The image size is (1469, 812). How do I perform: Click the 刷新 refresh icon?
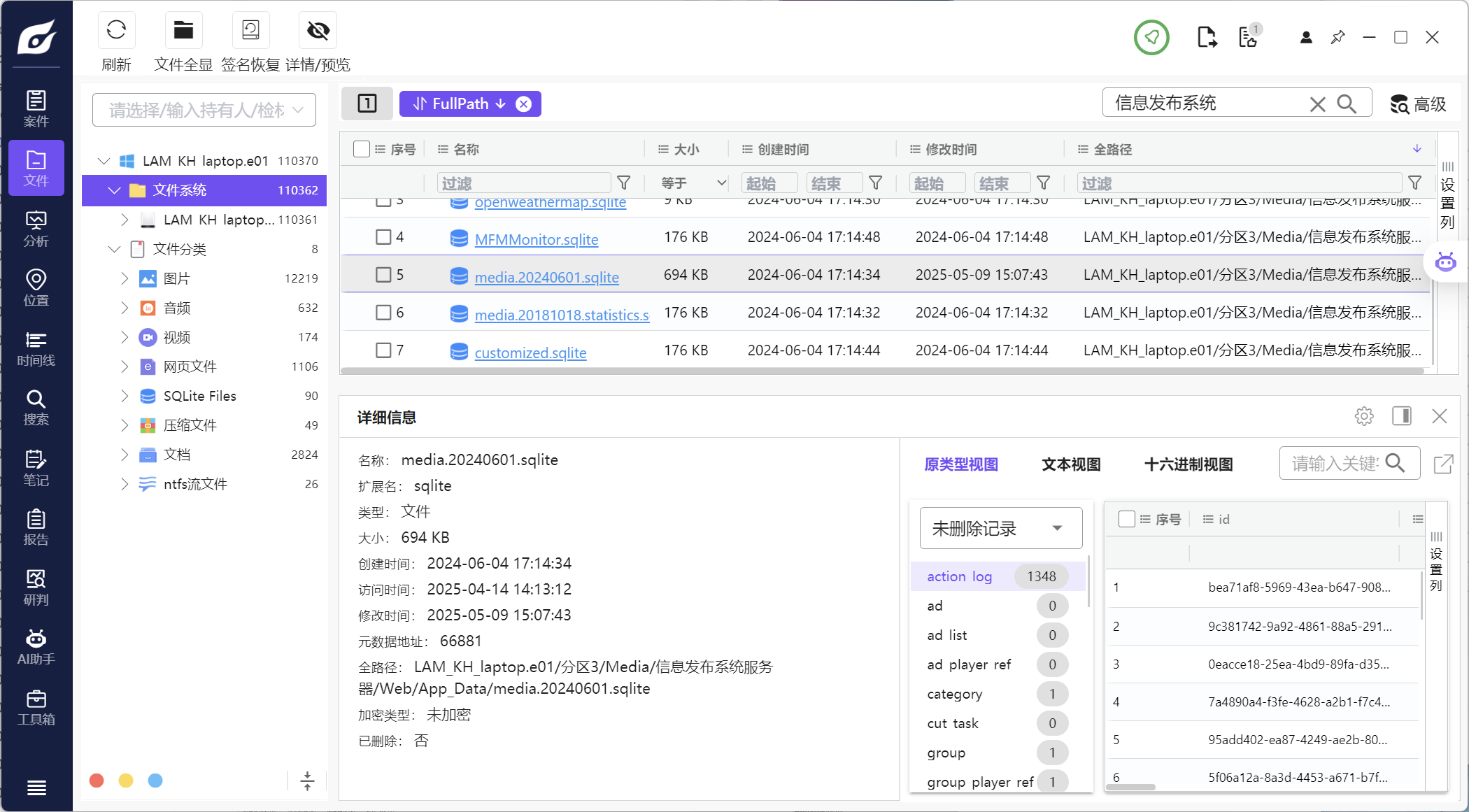pyautogui.click(x=116, y=30)
